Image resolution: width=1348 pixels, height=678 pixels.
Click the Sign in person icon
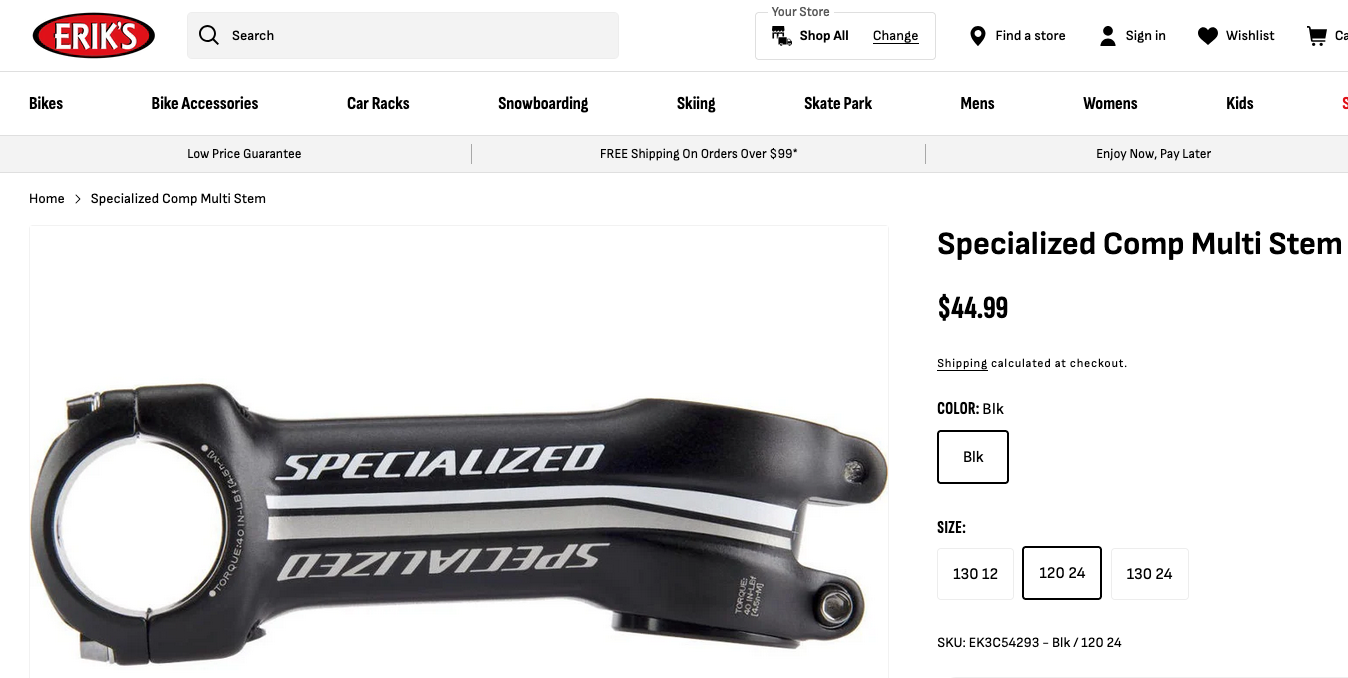[x=1107, y=36]
